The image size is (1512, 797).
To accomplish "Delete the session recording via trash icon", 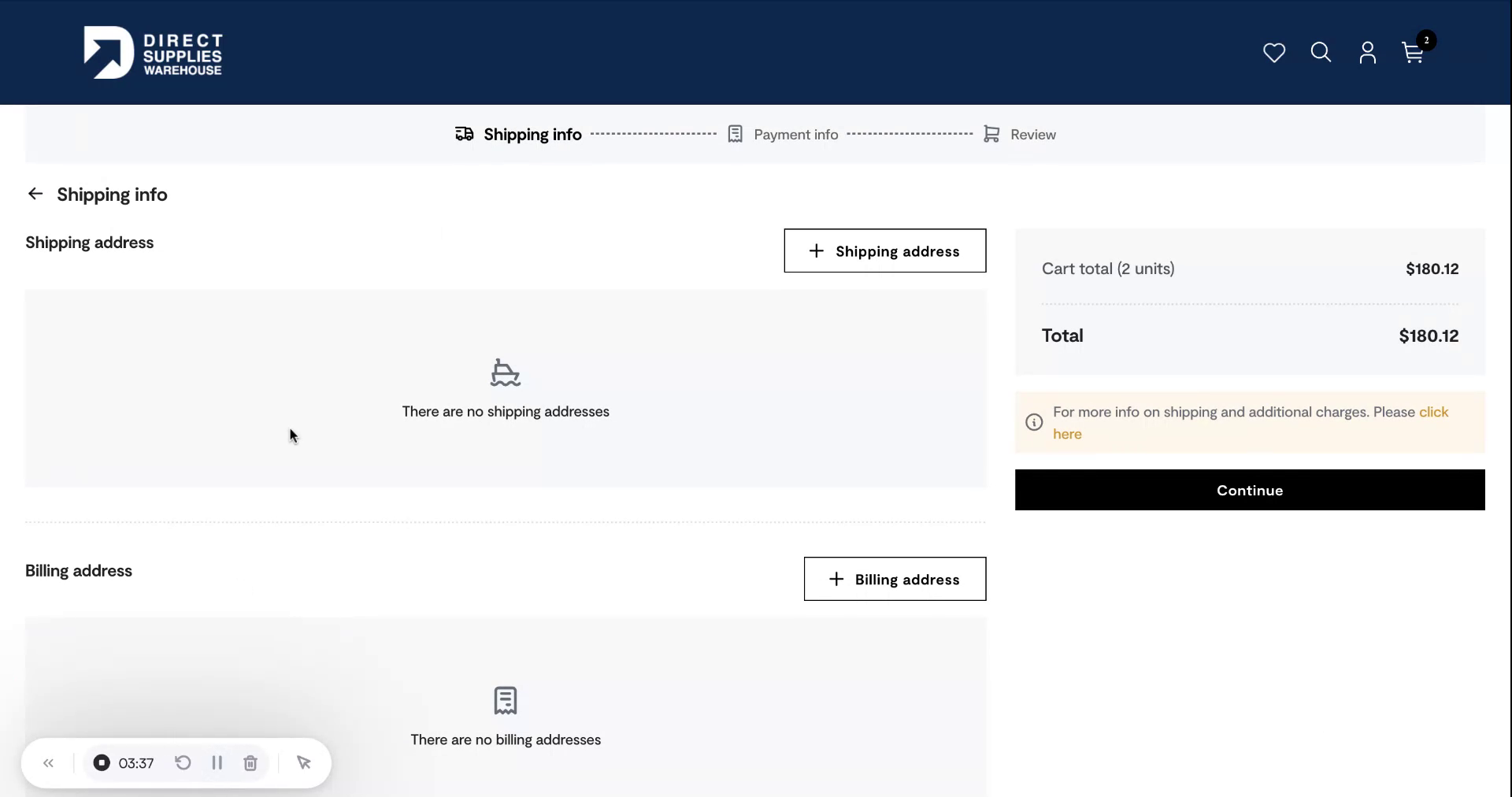I will [x=250, y=763].
